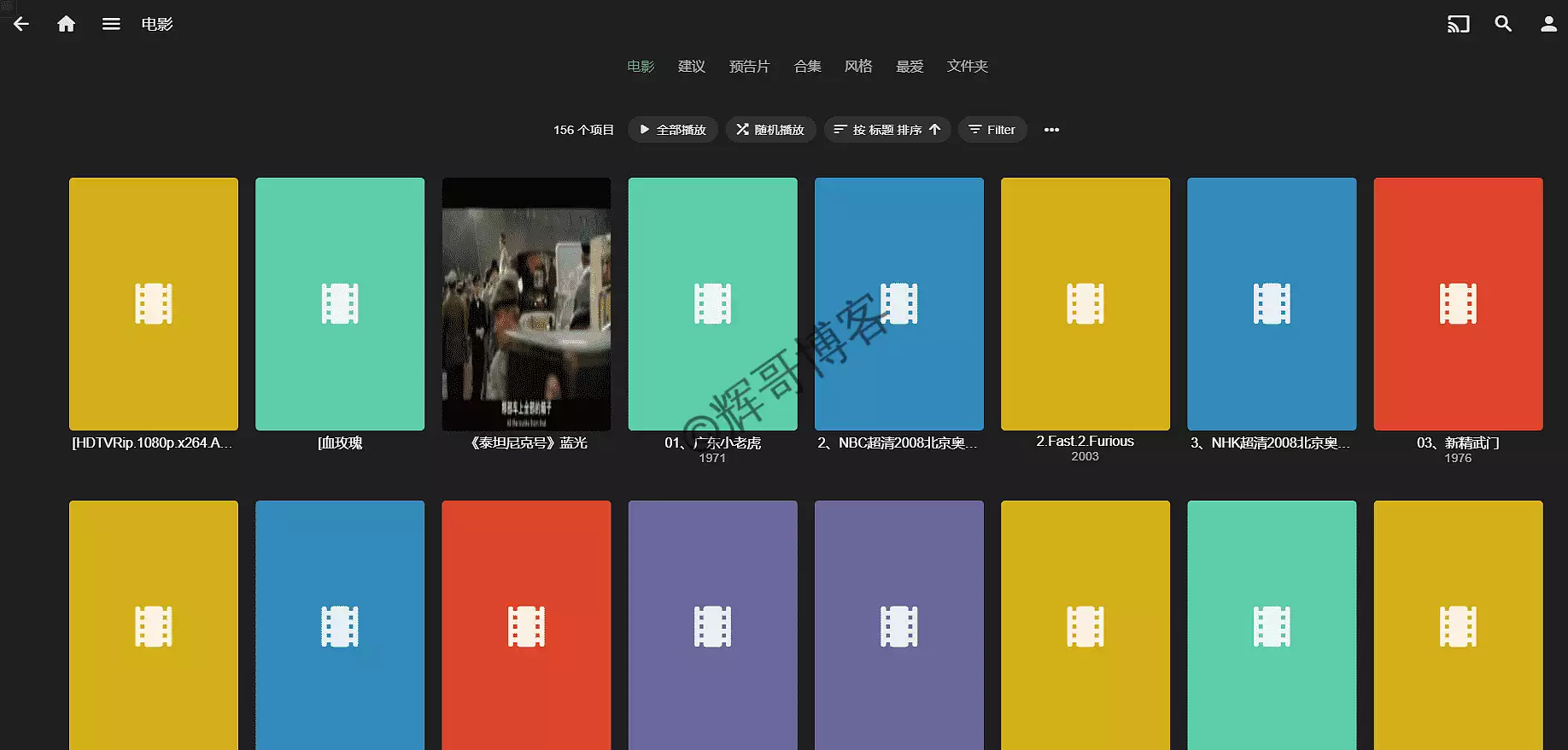Screen dimensions: 1568x750
Task: Click the 01、广东小老虎 title link
Action: (713, 442)
